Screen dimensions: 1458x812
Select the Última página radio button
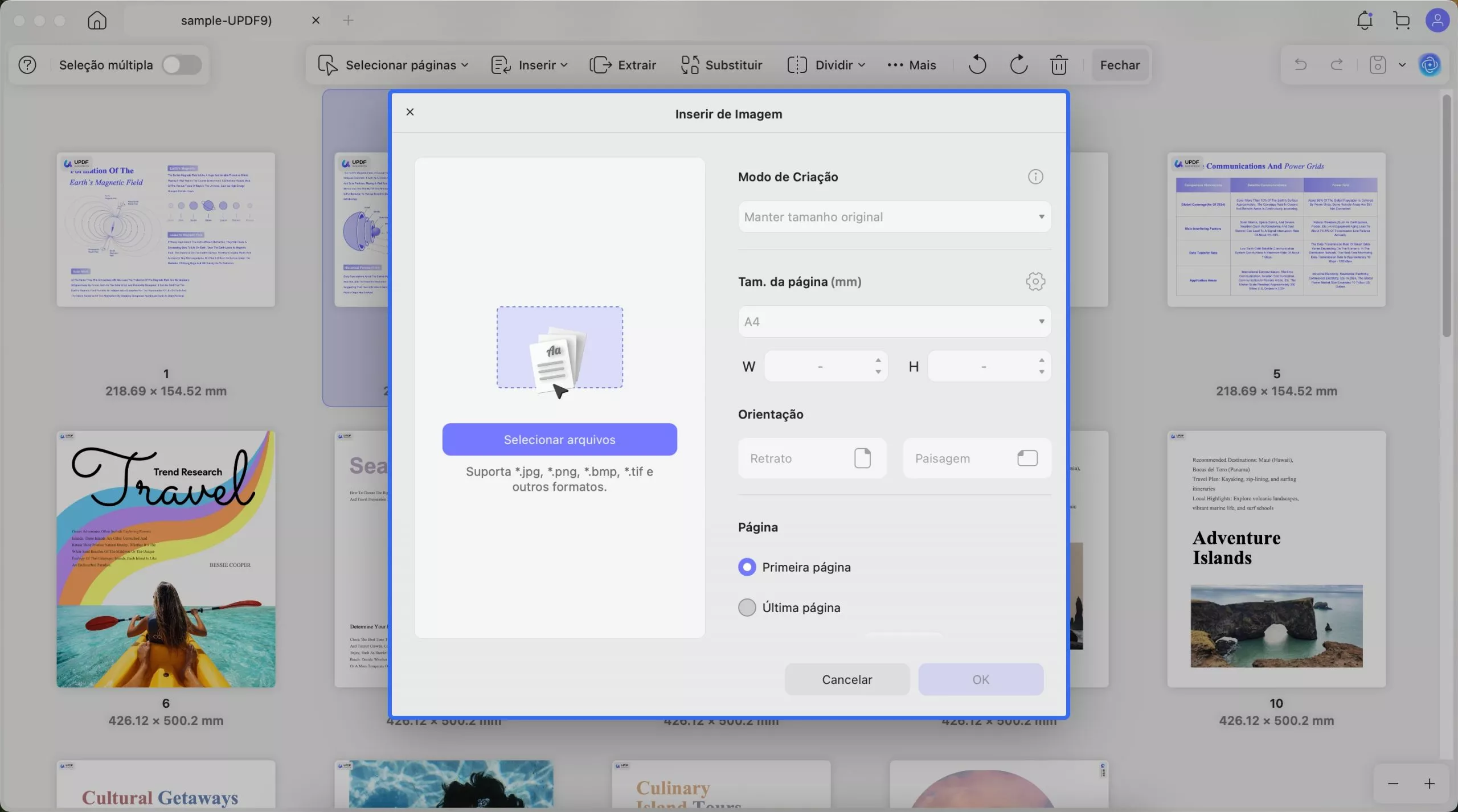click(747, 607)
